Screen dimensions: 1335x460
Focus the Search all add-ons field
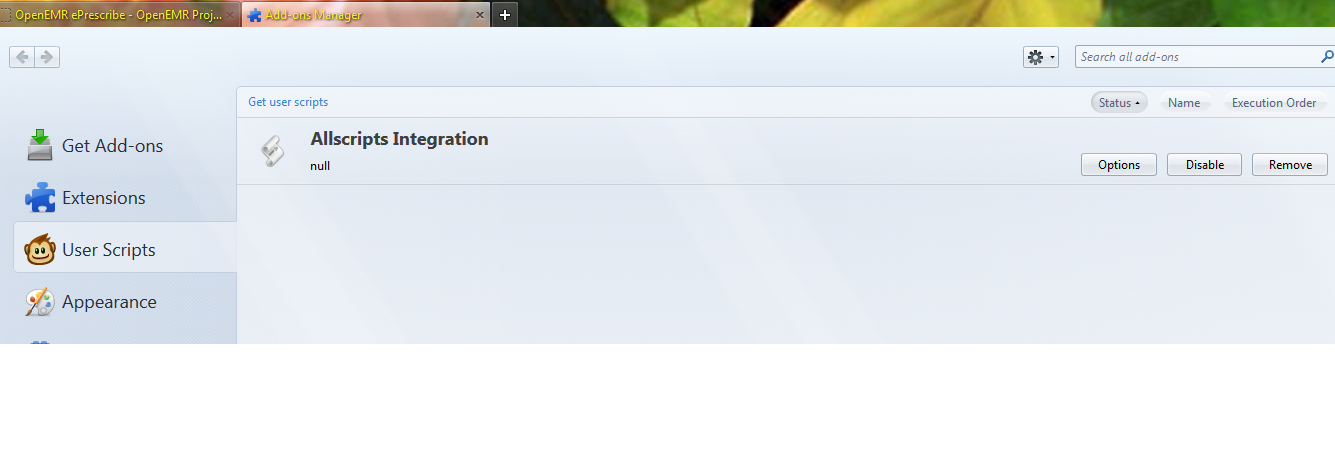point(1197,57)
